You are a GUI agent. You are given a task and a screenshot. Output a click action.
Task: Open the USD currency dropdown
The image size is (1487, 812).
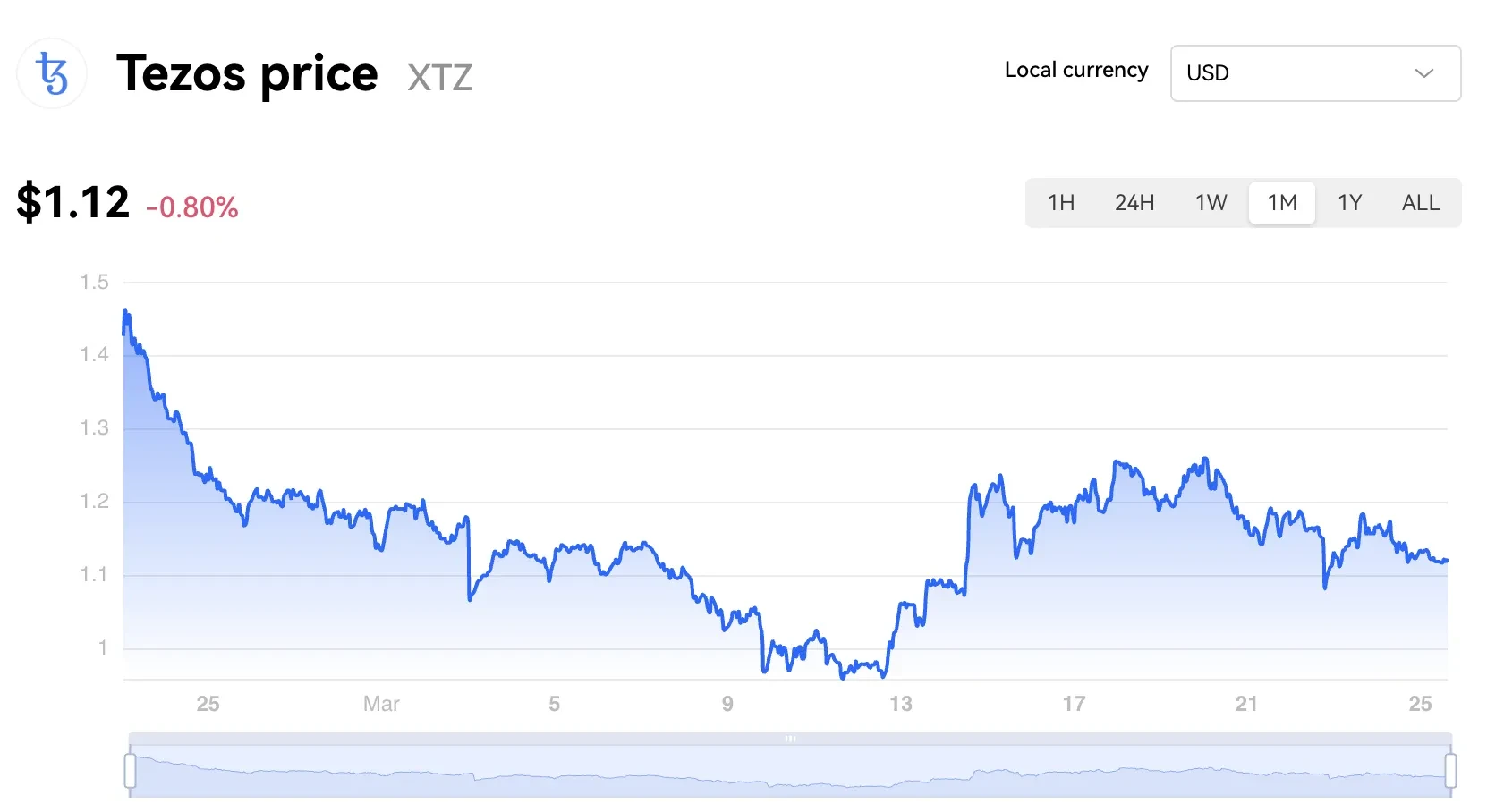click(x=1315, y=73)
